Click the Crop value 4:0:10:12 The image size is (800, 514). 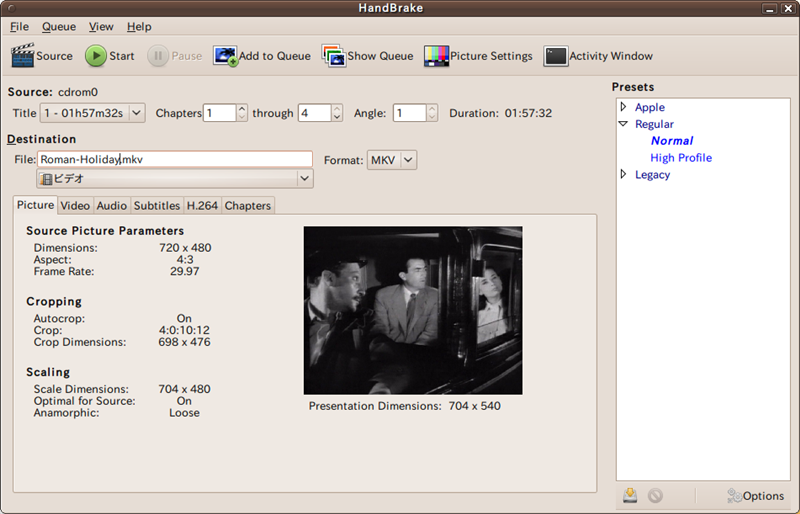[184, 330]
